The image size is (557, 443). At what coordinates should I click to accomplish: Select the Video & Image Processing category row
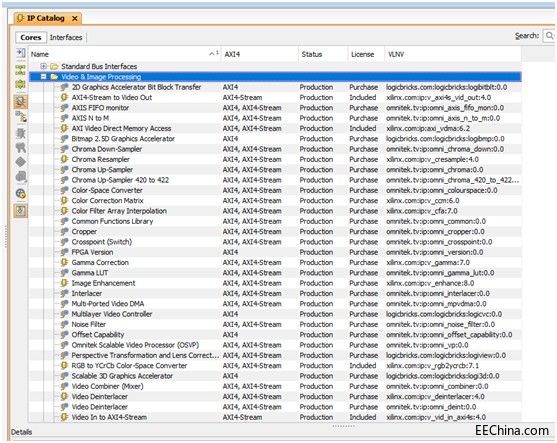click(x=275, y=76)
